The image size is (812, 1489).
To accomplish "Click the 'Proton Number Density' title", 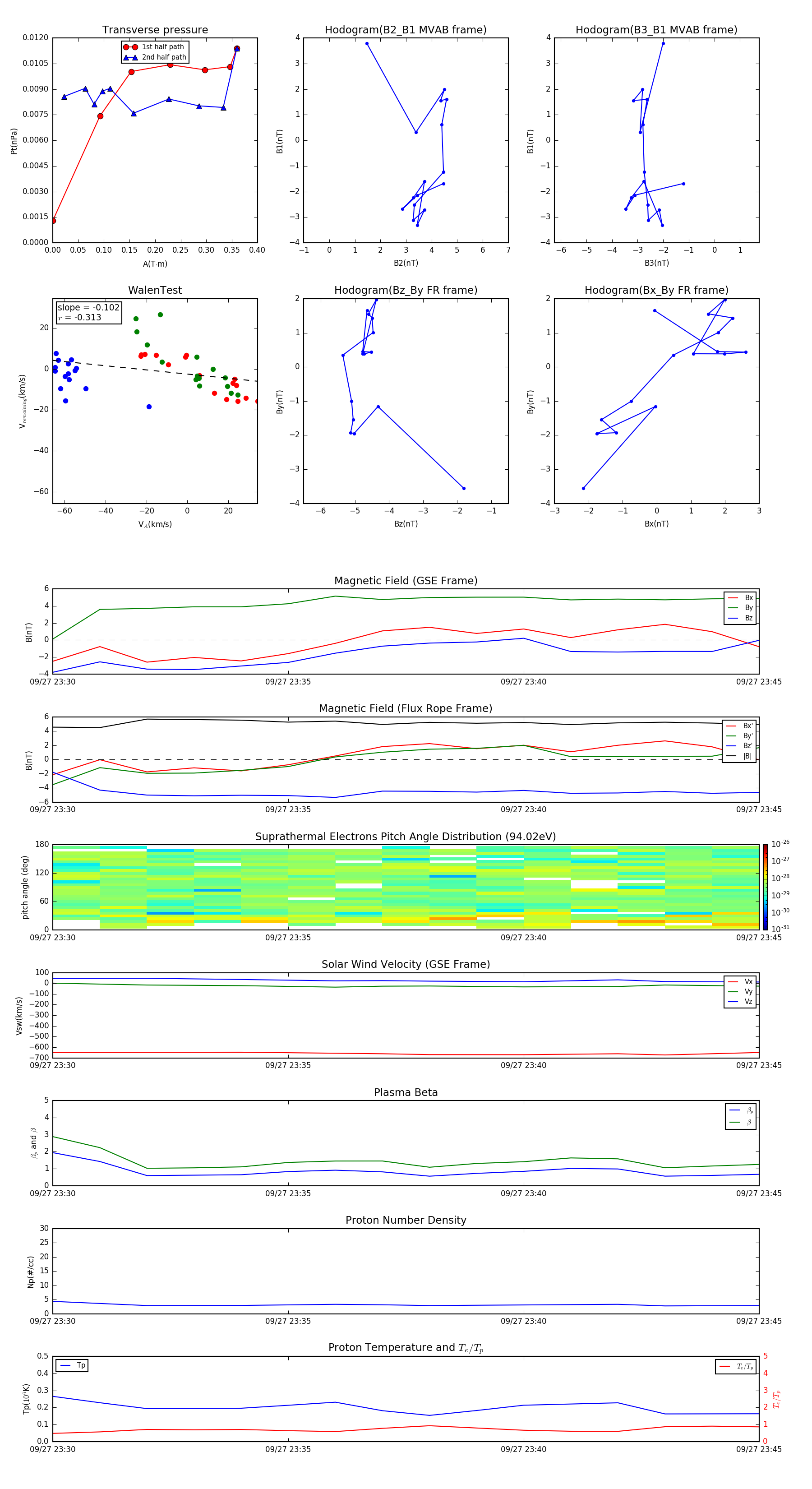I will (x=406, y=1220).
